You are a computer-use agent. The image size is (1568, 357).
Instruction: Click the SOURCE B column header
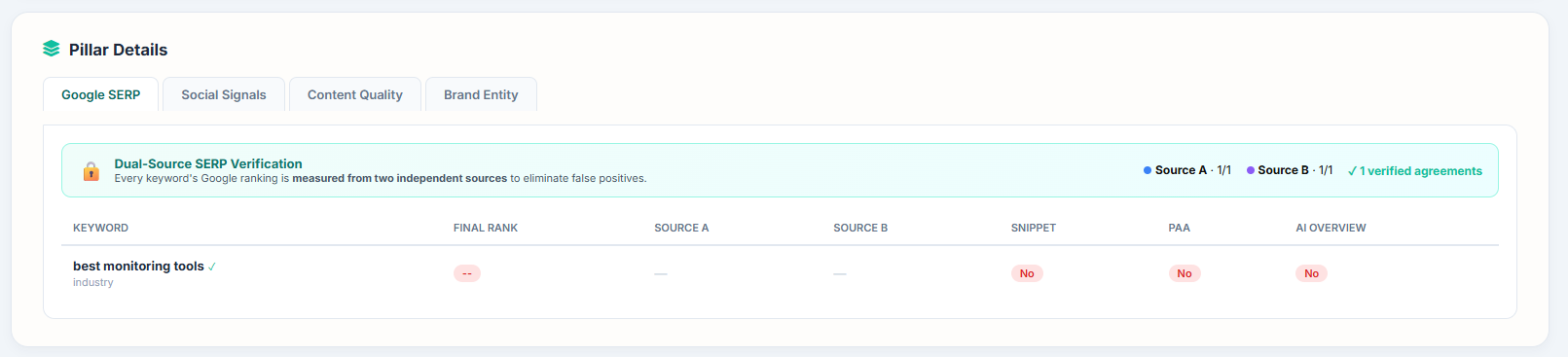point(860,228)
